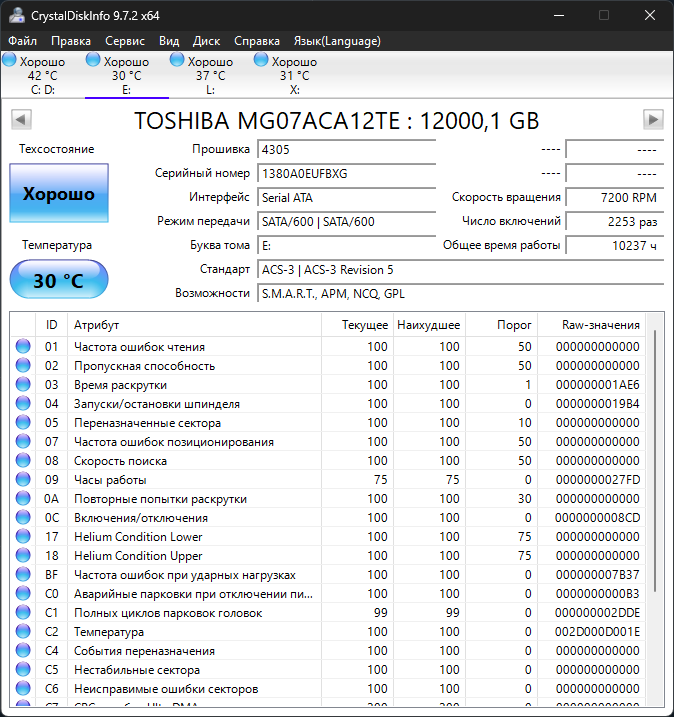Click the Raw-значения column header
The width and height of the screenshot is (674, 717).
591,325
